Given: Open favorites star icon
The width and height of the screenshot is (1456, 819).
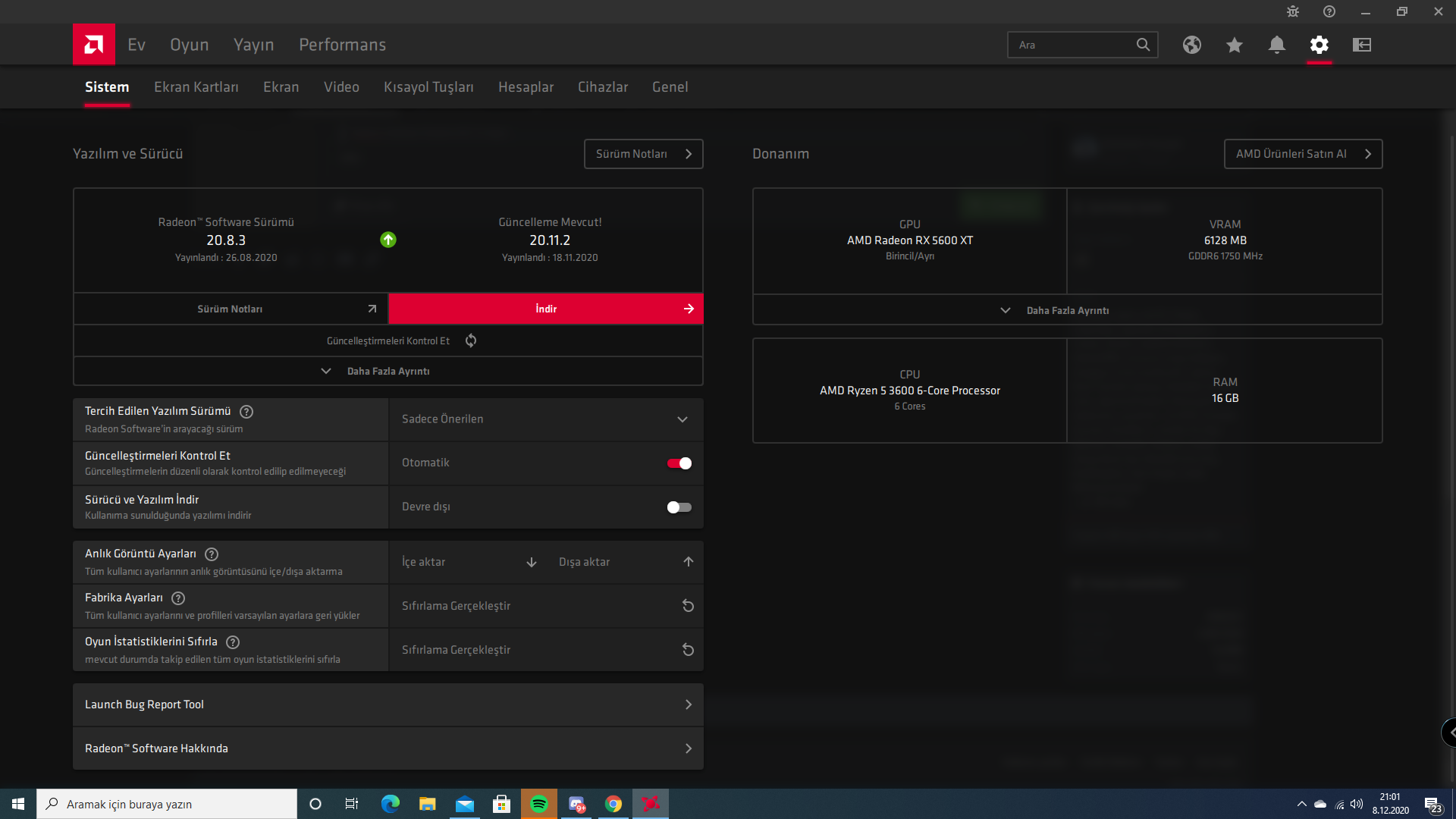Looking at the screenshot, I should click(x=1235, y=45).
